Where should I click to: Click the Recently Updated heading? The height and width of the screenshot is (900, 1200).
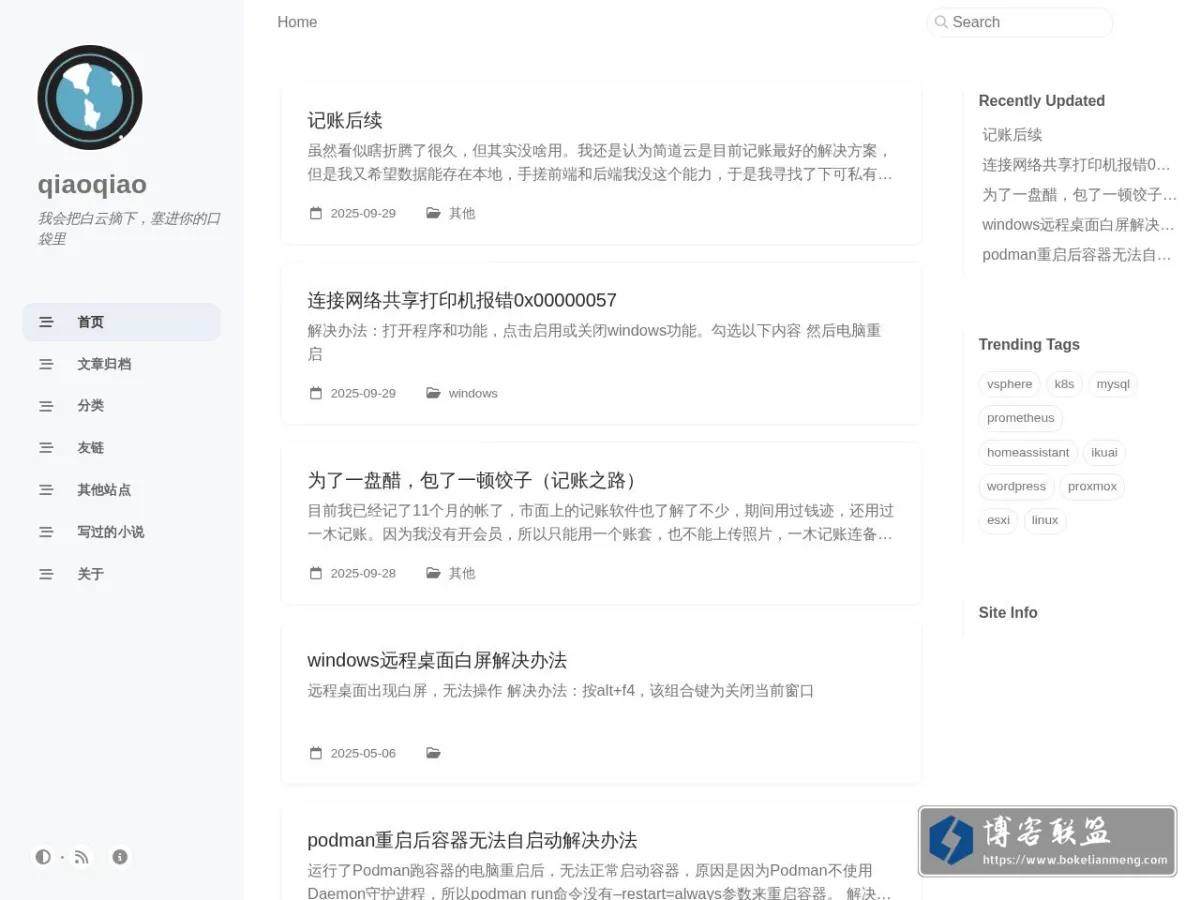click(1041, 101)
